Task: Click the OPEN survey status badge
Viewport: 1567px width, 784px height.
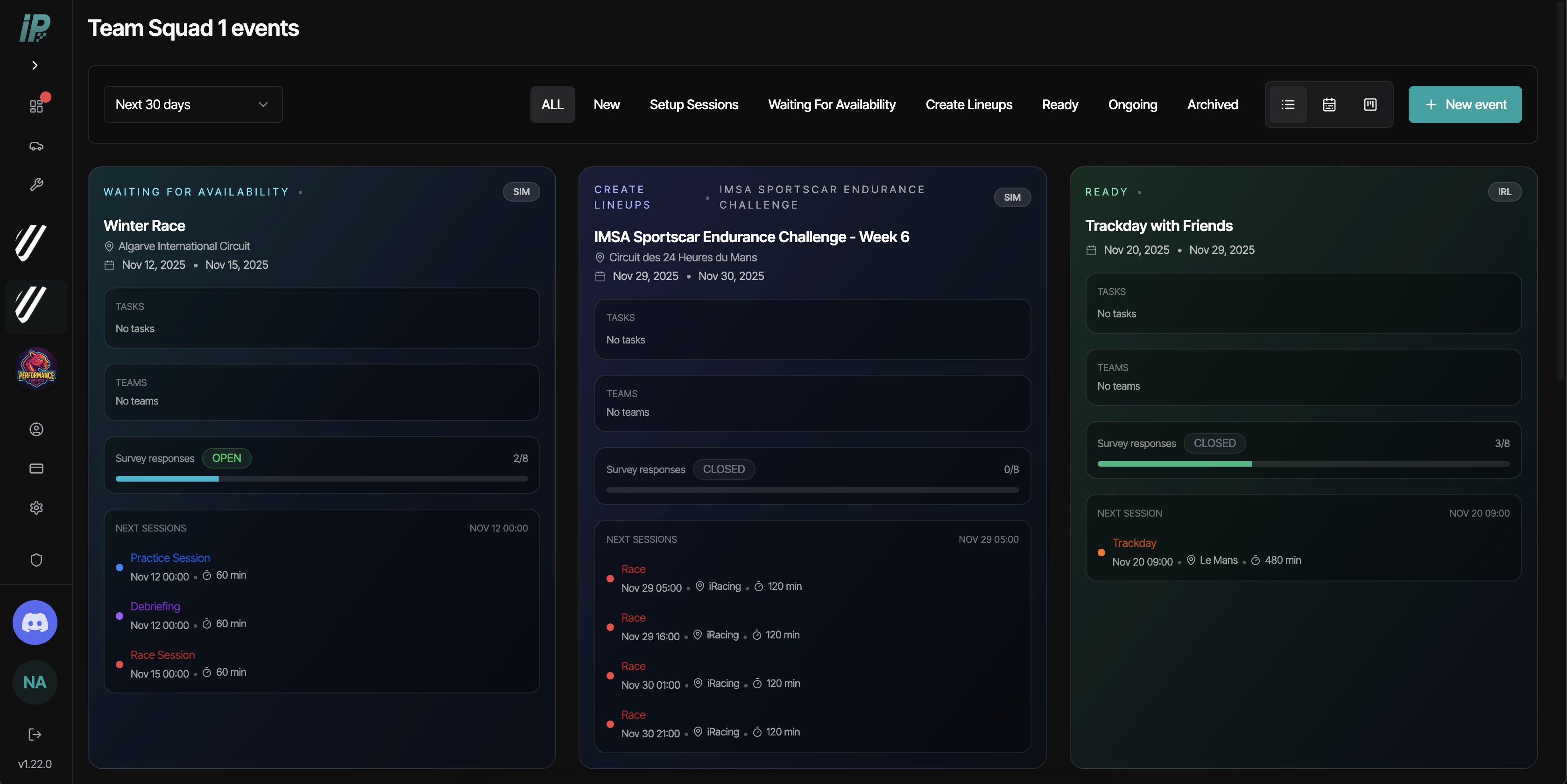Action: [x=226, y=458]
